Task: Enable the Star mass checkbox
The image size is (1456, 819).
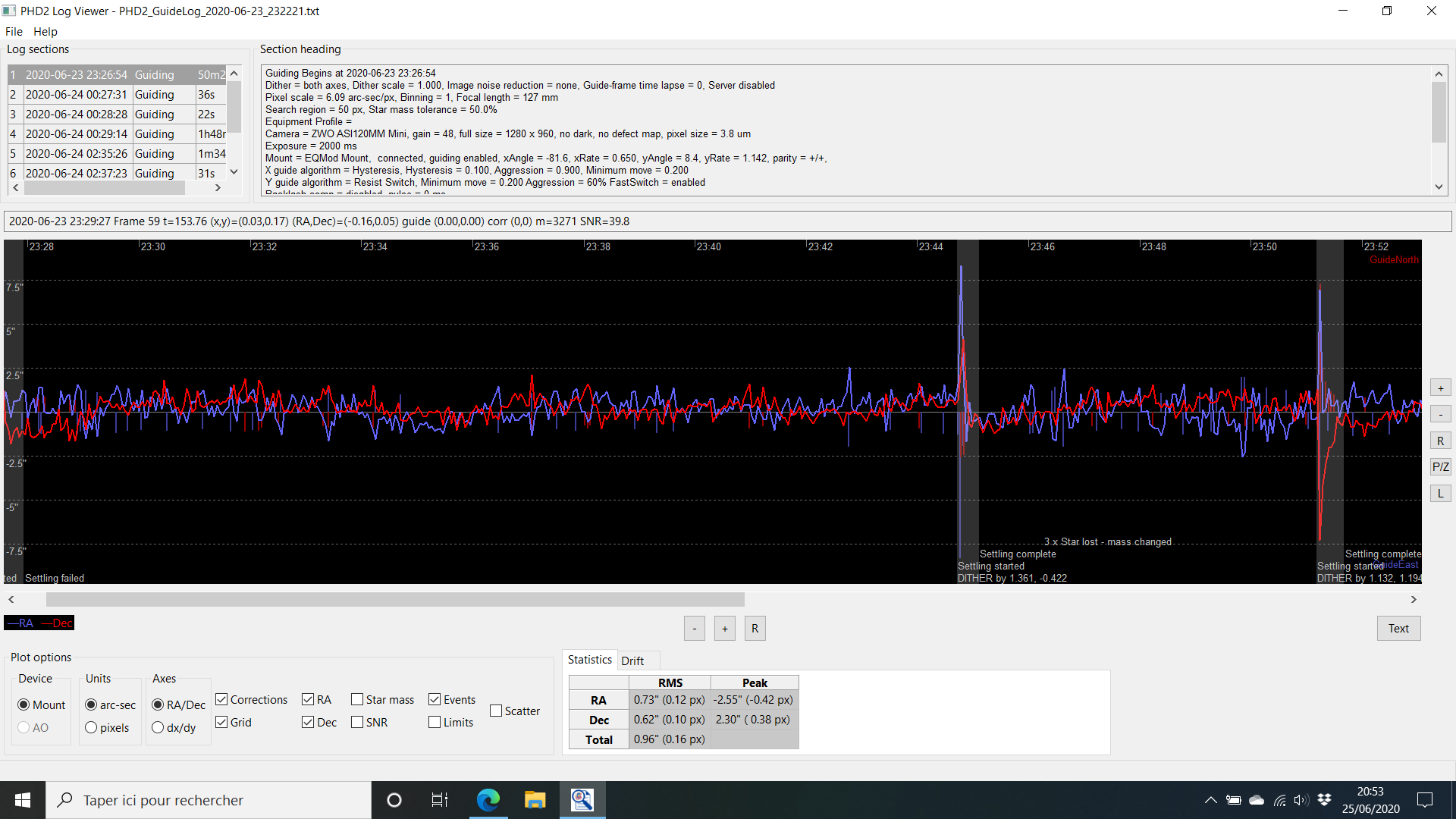Action: tap(357, 699)
